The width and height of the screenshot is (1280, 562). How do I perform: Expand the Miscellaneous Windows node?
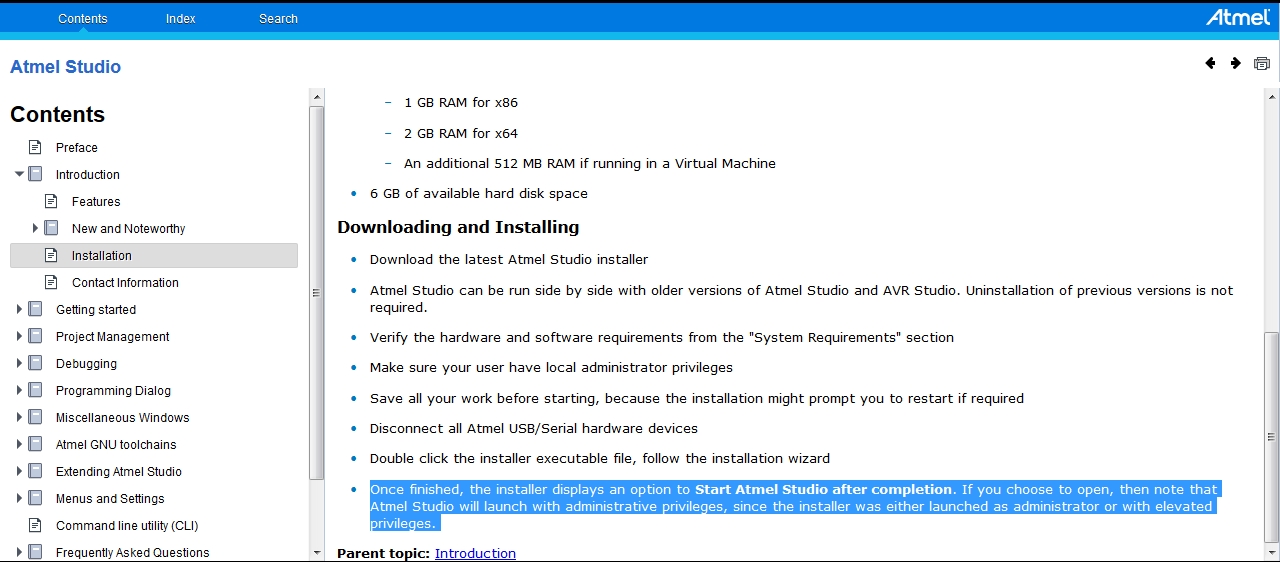pyautogui.click(x=19, y=417)
